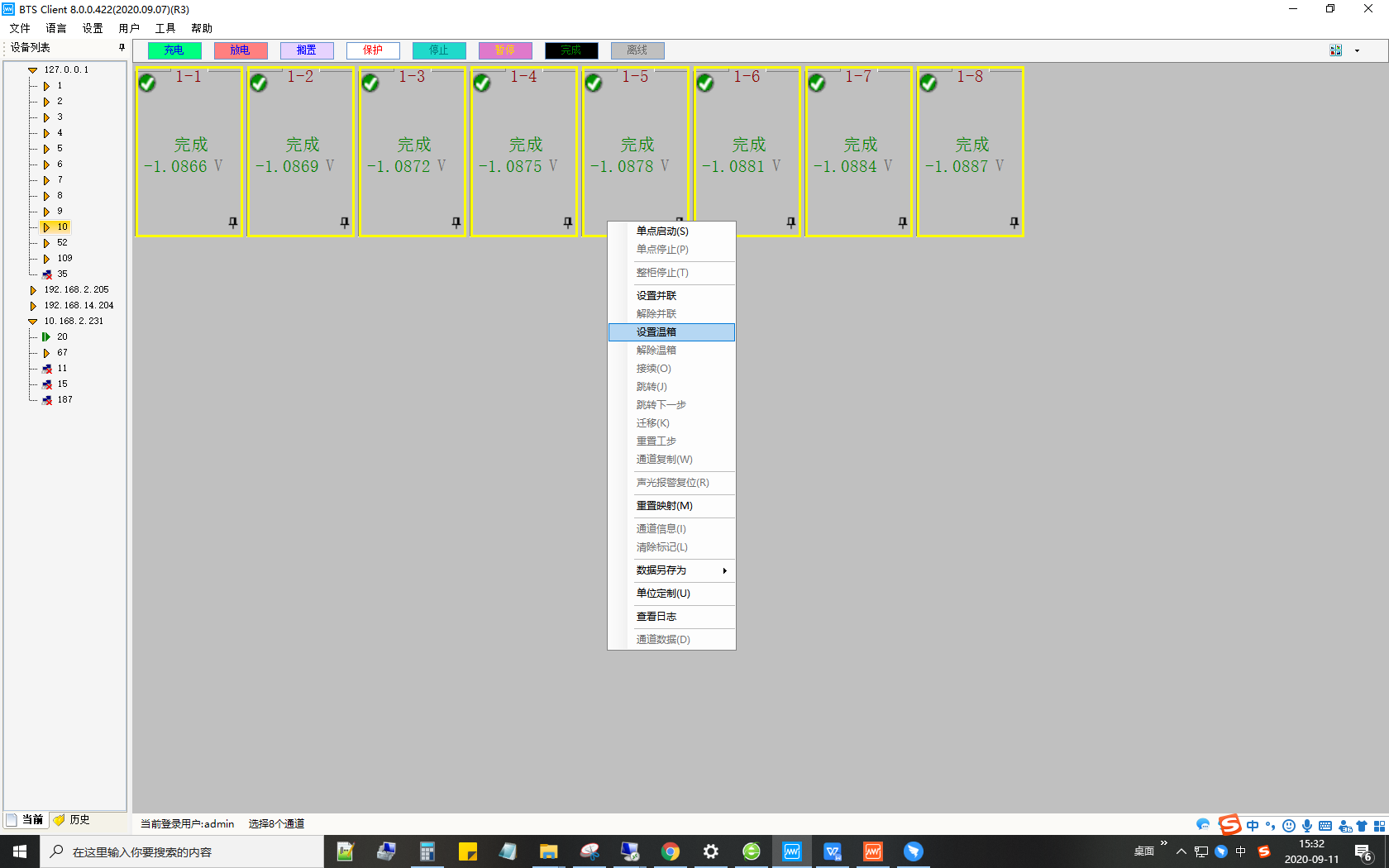Click the green checkmark on channel 1-3
The width and height of the screenshot is (1389, 868).
tap(370, 83)
